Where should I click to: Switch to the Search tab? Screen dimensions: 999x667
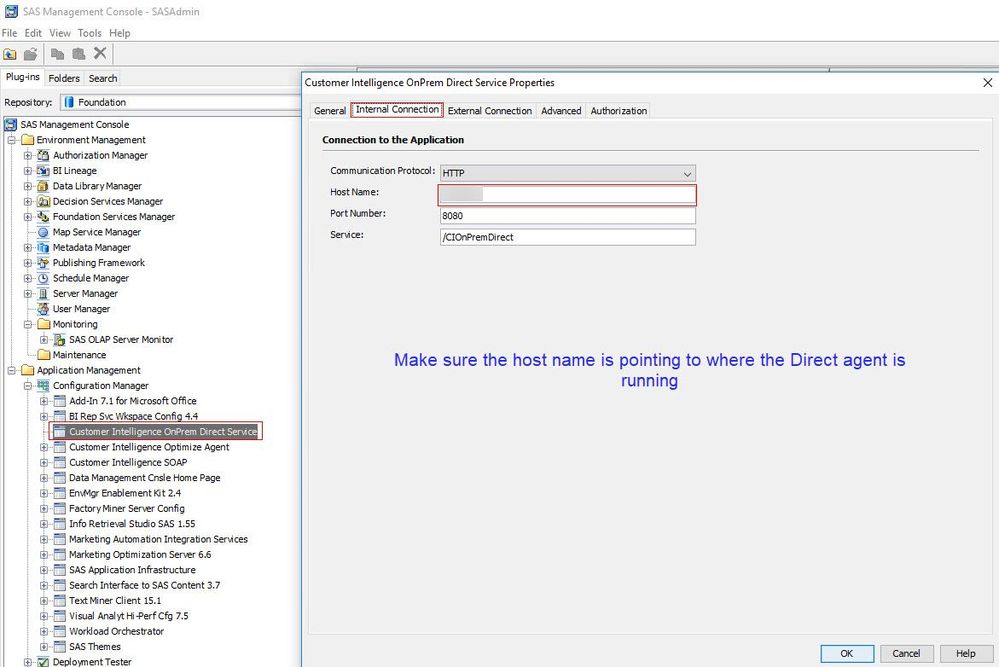point(103,78)
